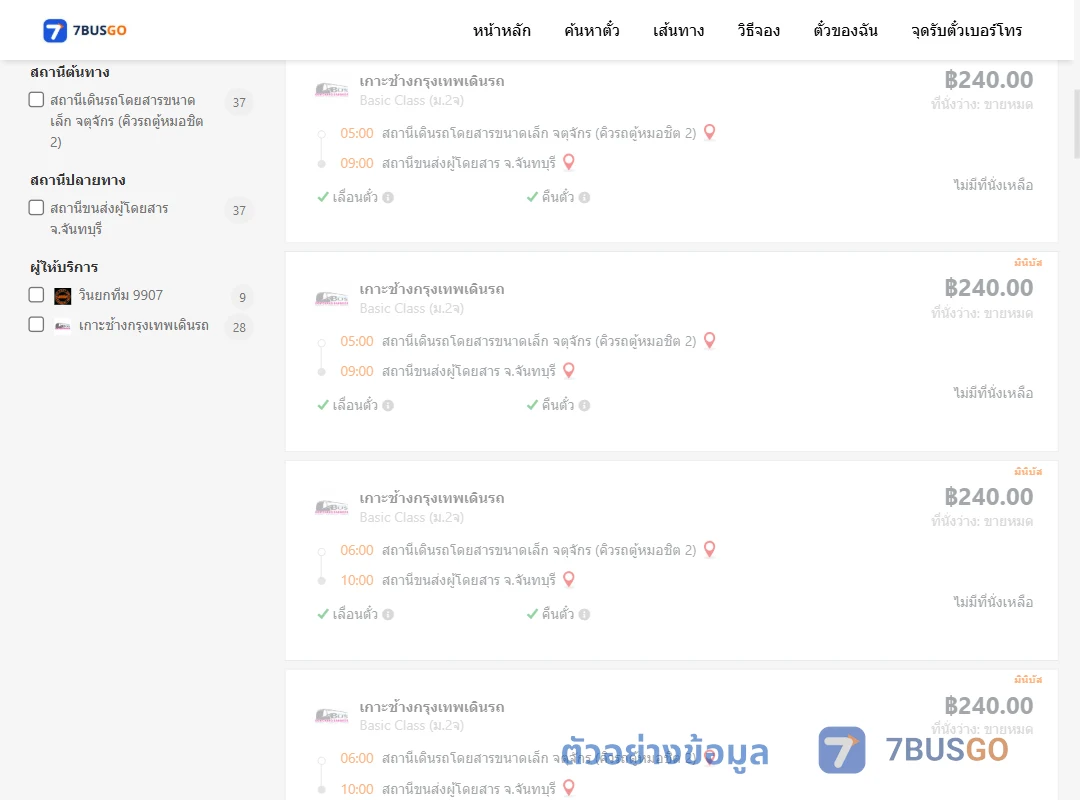
Task: Click info icon beside คืนตั๋ว in third card
Action: point(584,615)
